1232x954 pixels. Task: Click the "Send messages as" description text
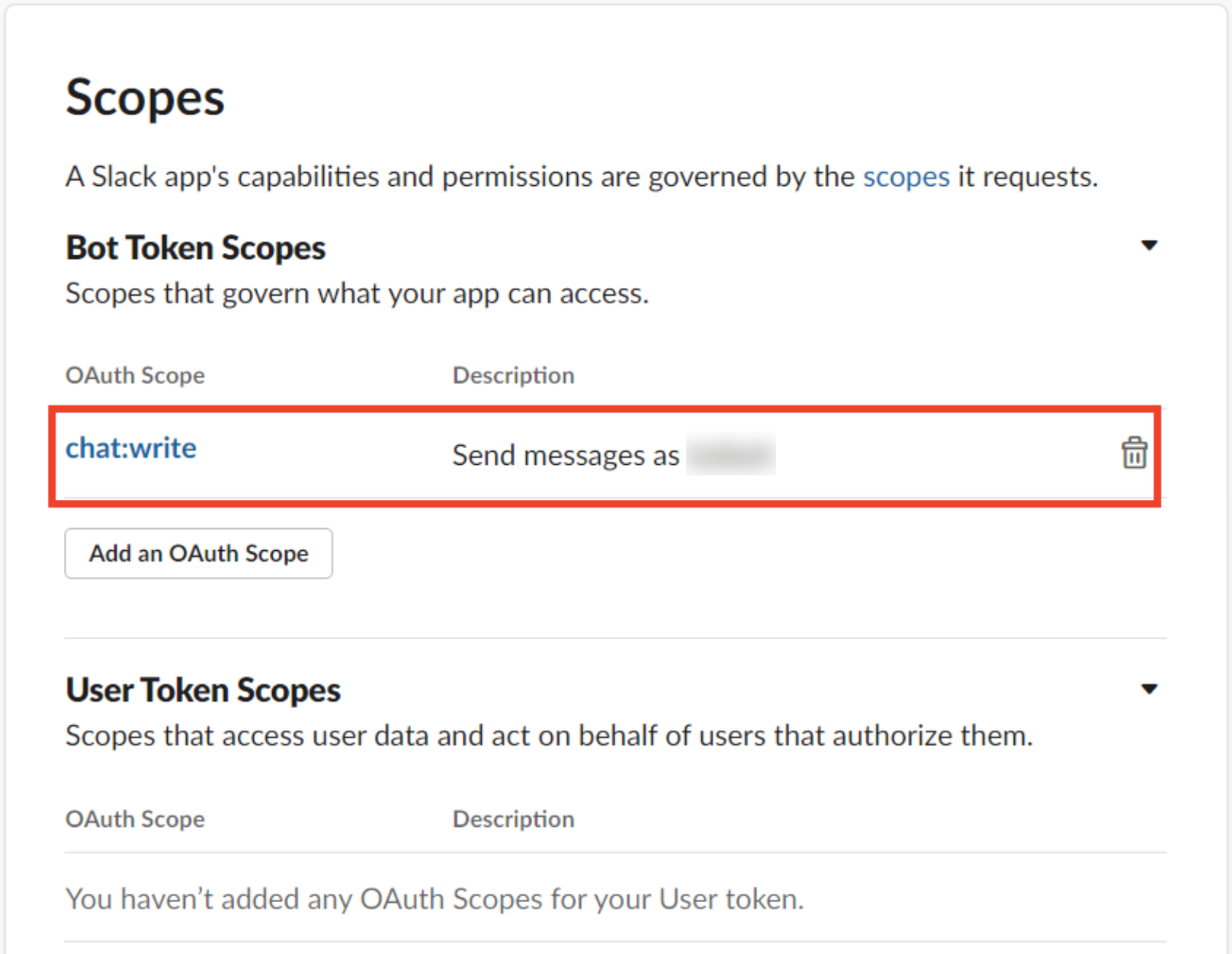pyautogui.click(x=565, y=456)
